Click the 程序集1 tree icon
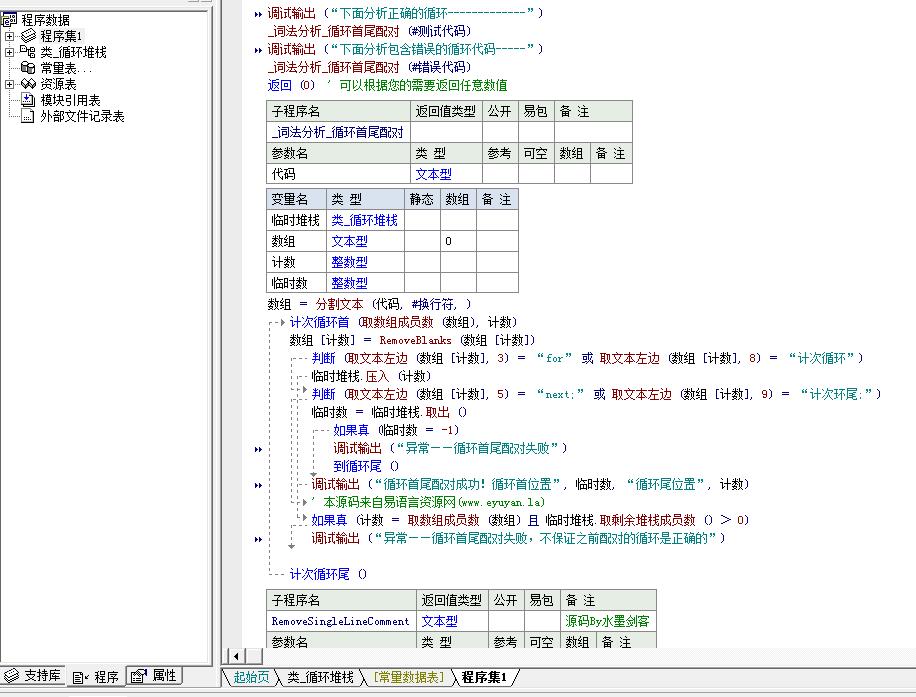Screen dimensions: 916x697 (x=29, y=36)
